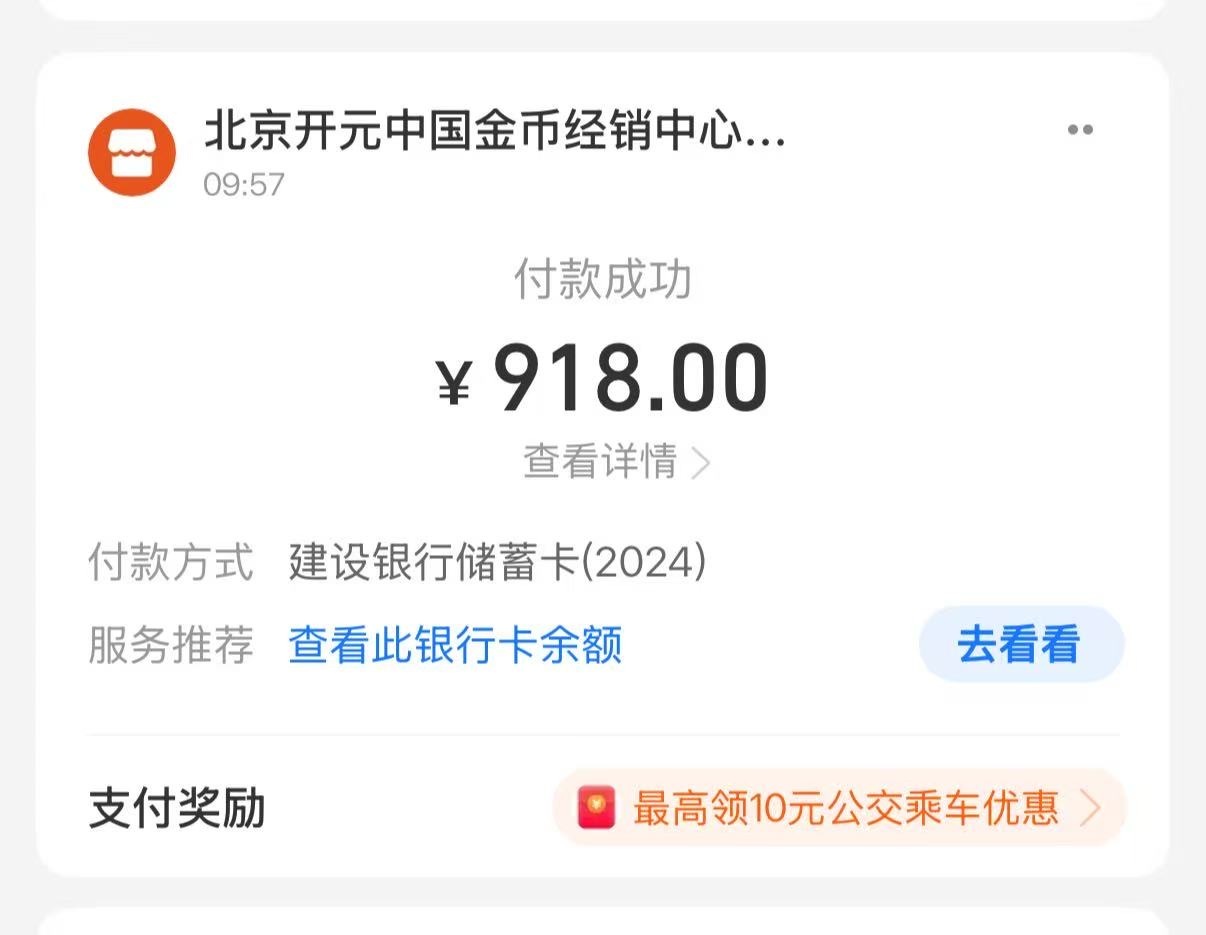Tap the next message card at the bottom
The image size is (1206, 935).
click(x=602, y=923)
